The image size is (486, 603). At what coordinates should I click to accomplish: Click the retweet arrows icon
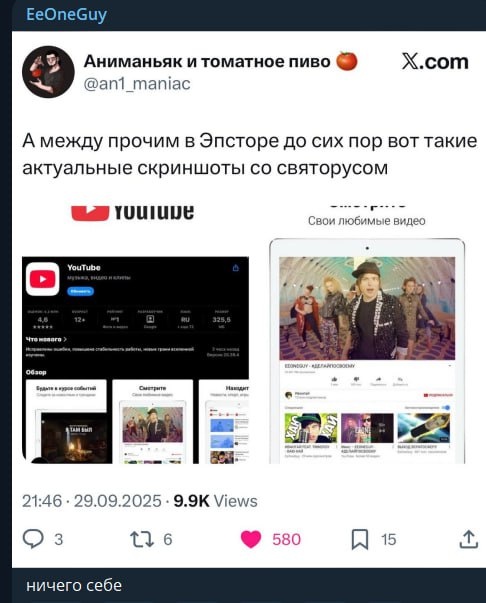(142, 539)
